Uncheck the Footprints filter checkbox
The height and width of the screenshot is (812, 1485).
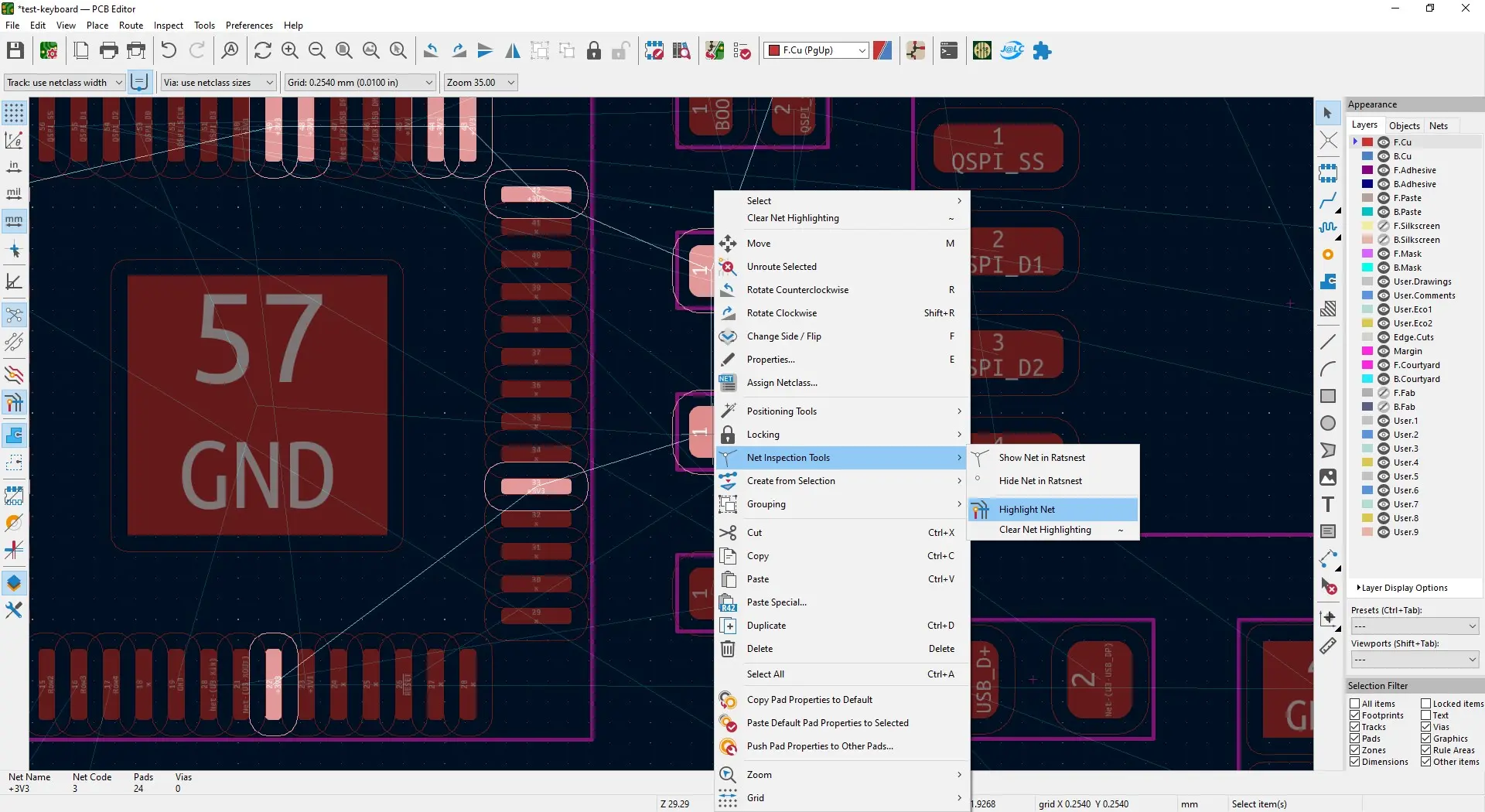click(1355, 715)
